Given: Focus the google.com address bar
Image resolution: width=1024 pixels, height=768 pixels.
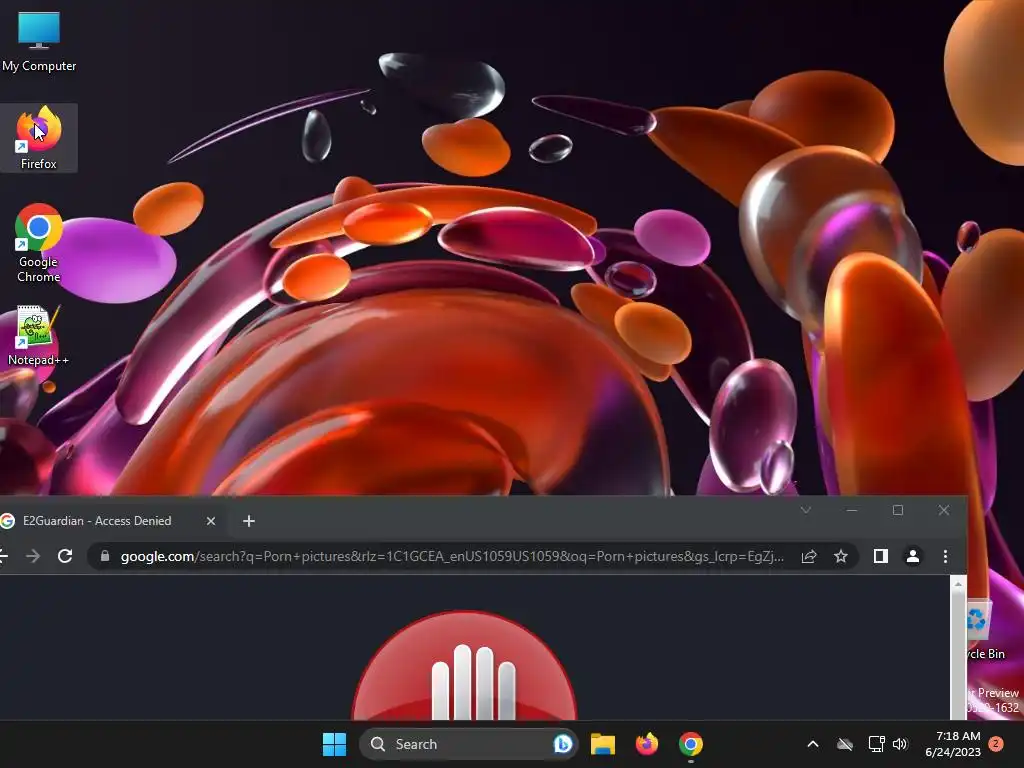Looking at the screenshot, I should (x=452, y=556).
